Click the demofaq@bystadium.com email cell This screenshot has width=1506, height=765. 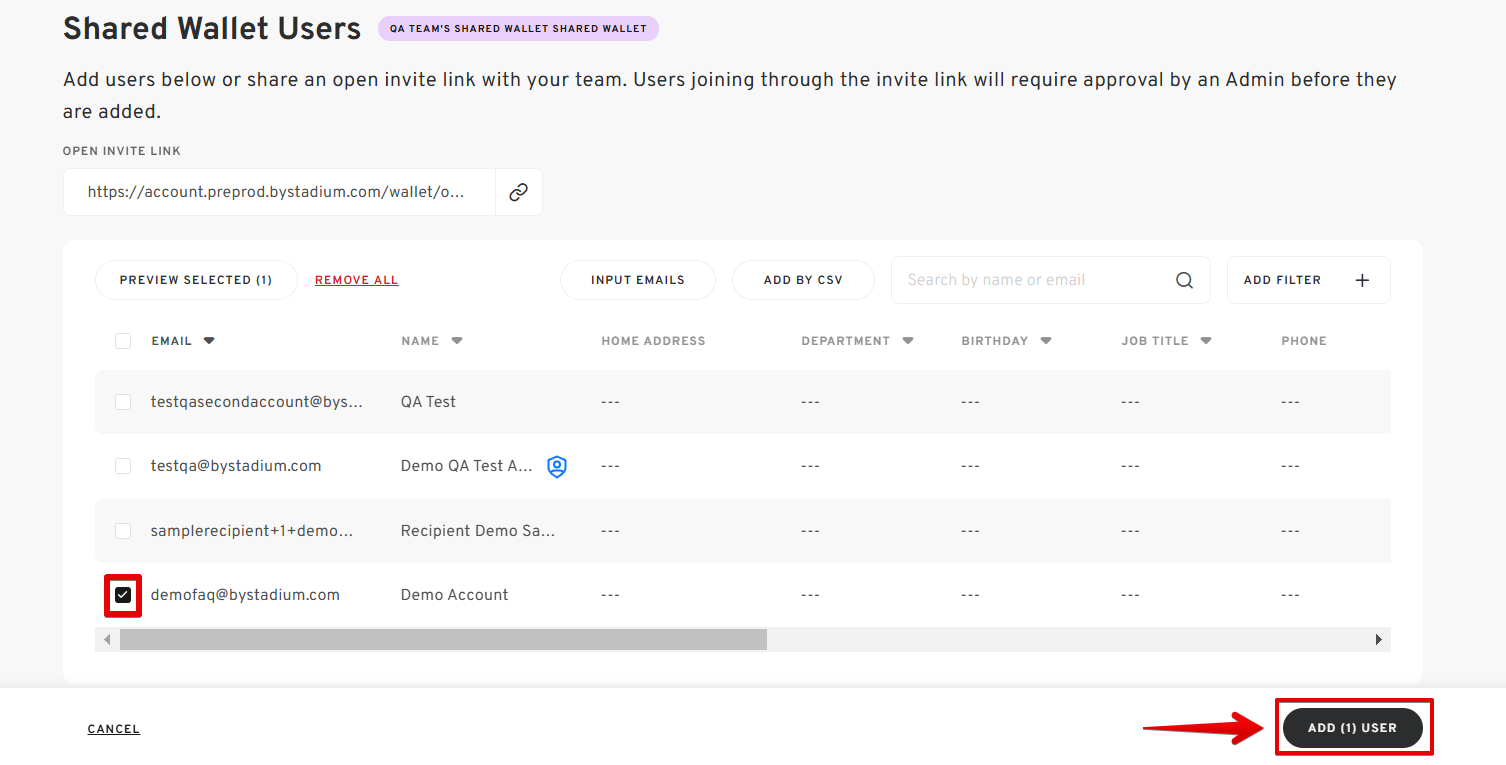(x=245, y=595)
